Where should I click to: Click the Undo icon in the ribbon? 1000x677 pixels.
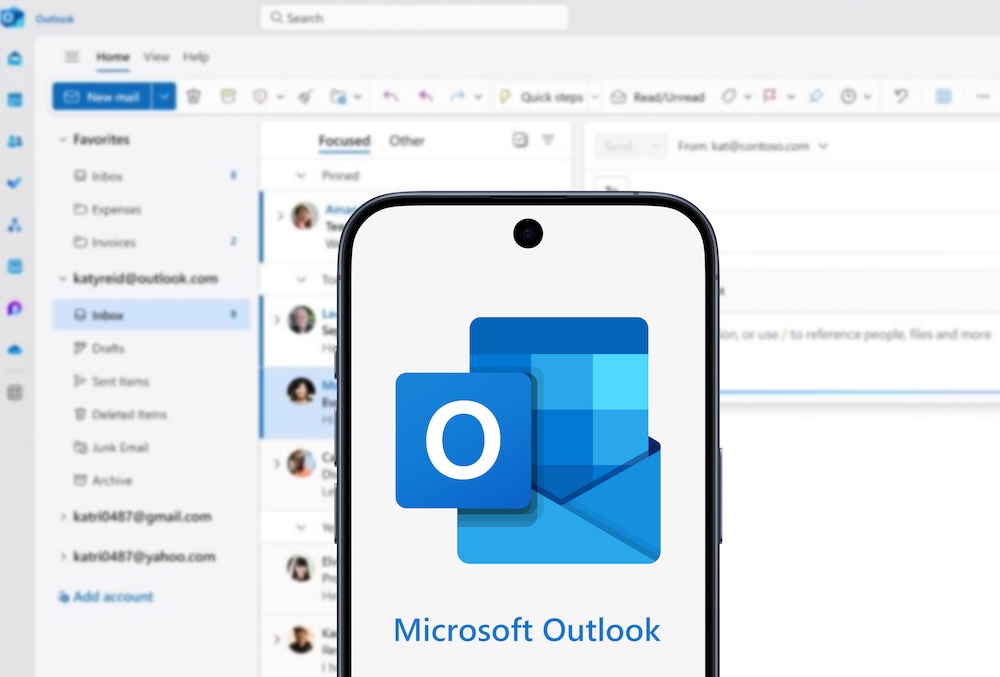[901, 96]
